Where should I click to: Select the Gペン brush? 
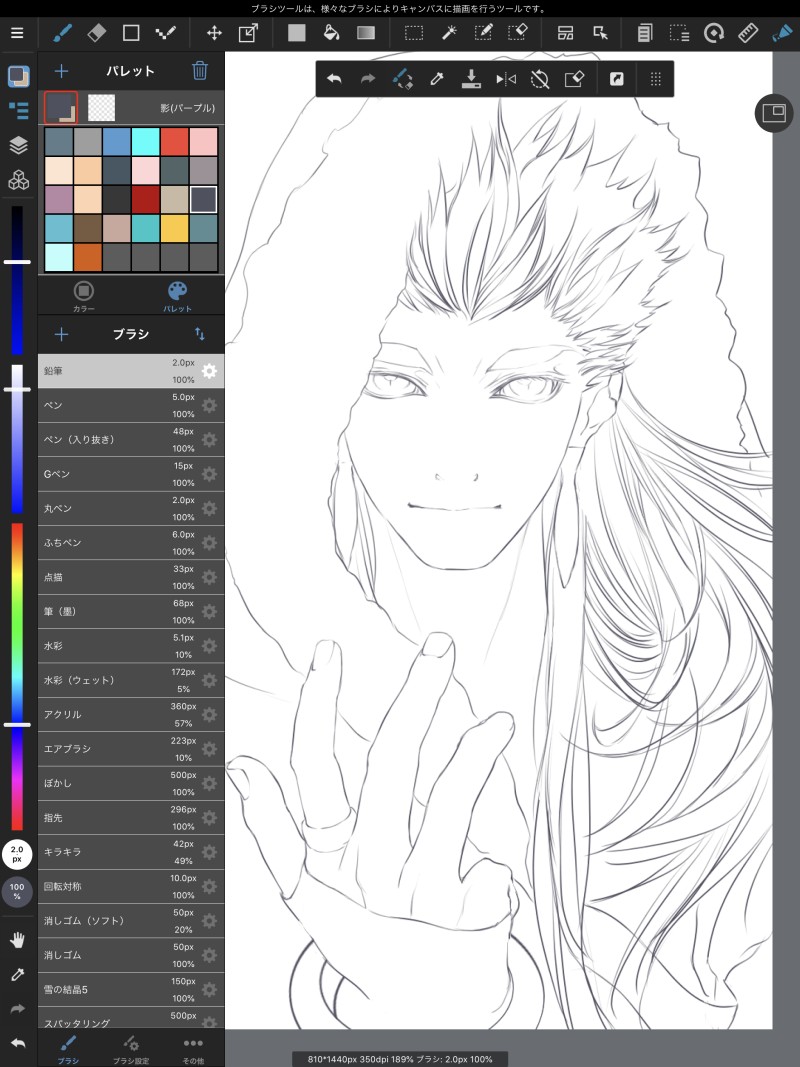(x=131, y=474)
